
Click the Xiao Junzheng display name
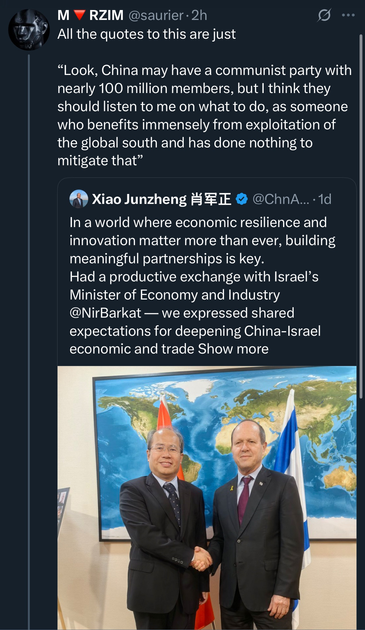coord(162,199)
